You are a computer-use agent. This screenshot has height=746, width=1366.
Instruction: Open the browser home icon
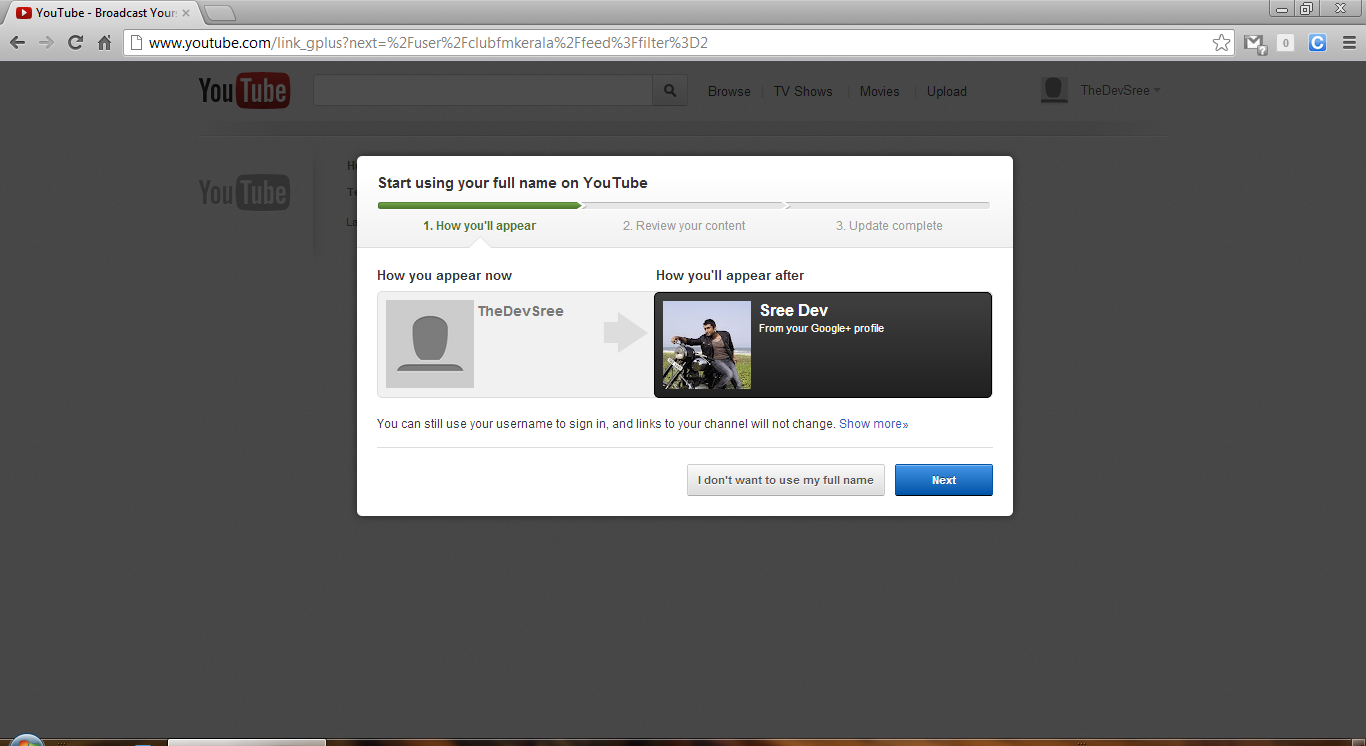pos(104,43)
